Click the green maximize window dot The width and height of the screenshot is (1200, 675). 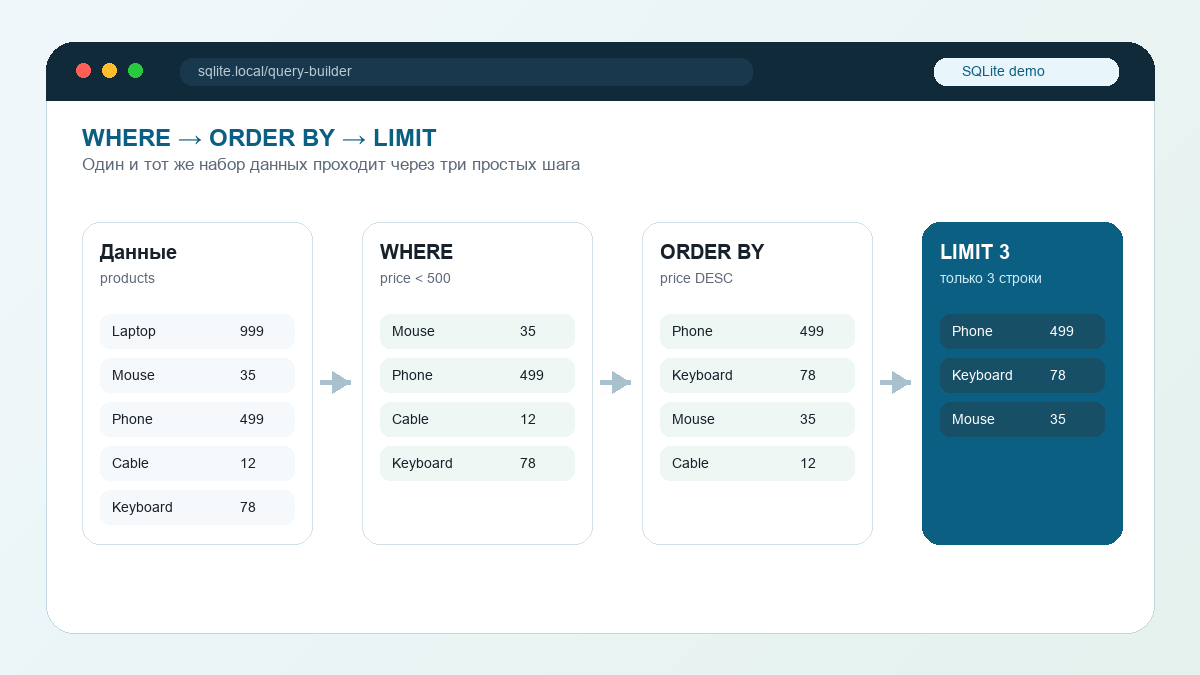136,71
